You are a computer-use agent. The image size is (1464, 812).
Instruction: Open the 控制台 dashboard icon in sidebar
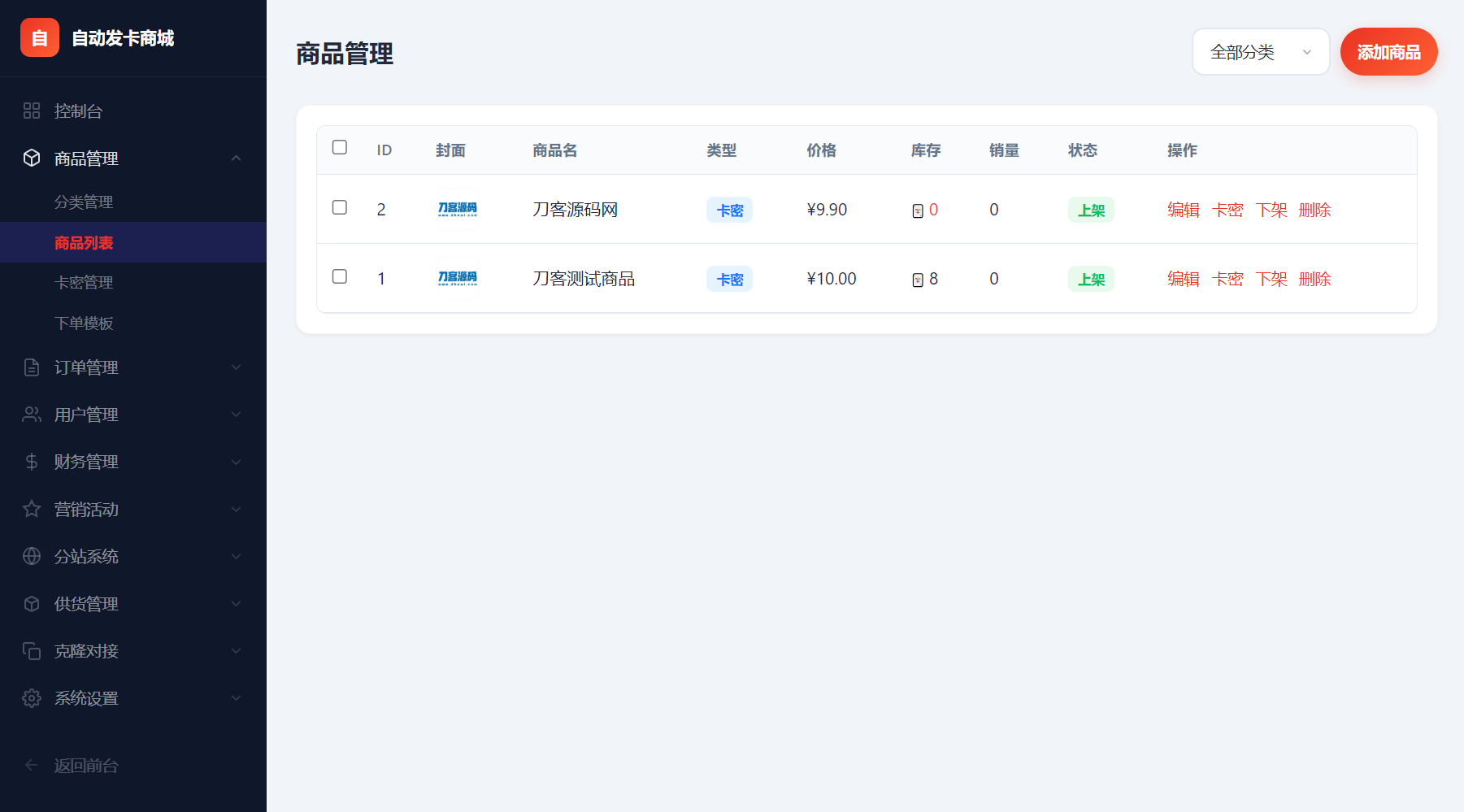tap(32, 111)
